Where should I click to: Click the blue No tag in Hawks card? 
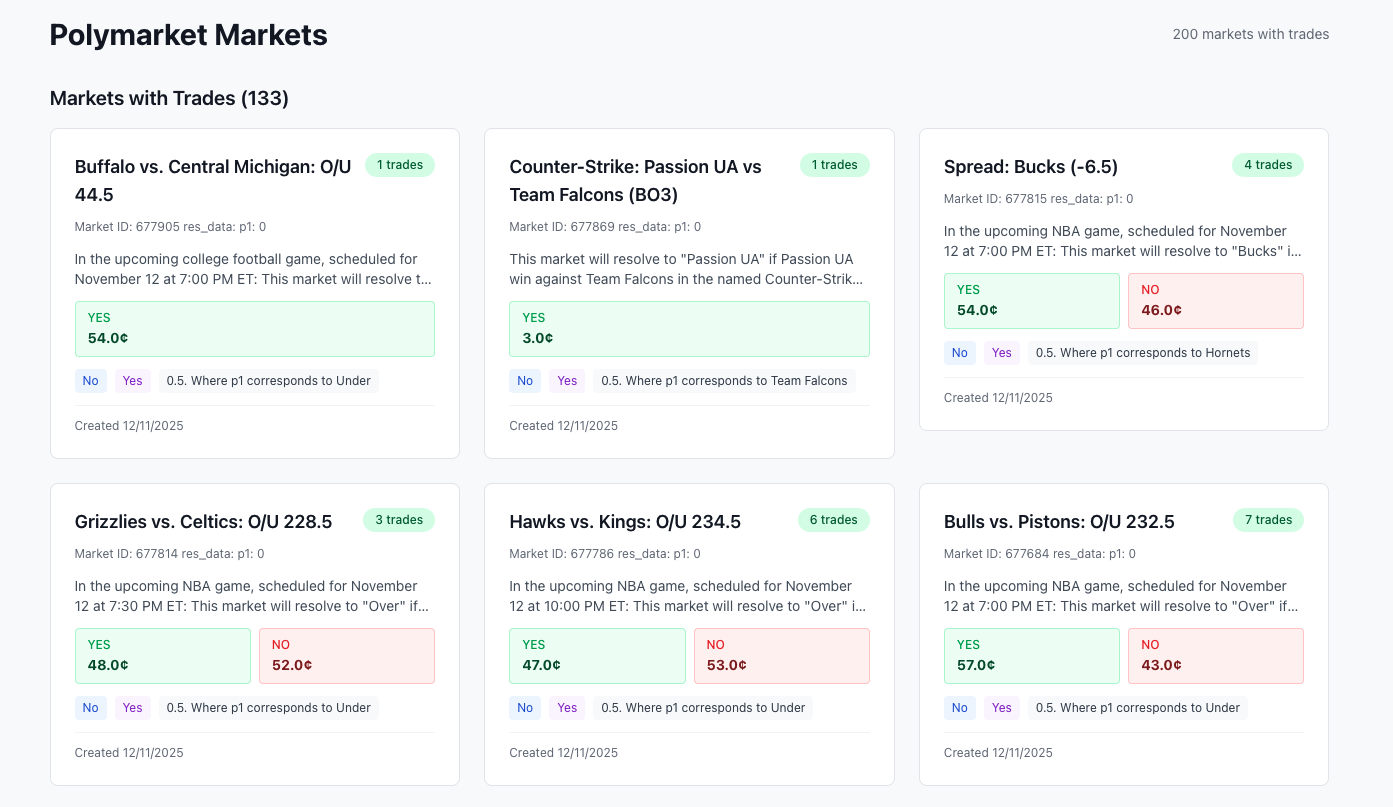click(x=525, y=708)
